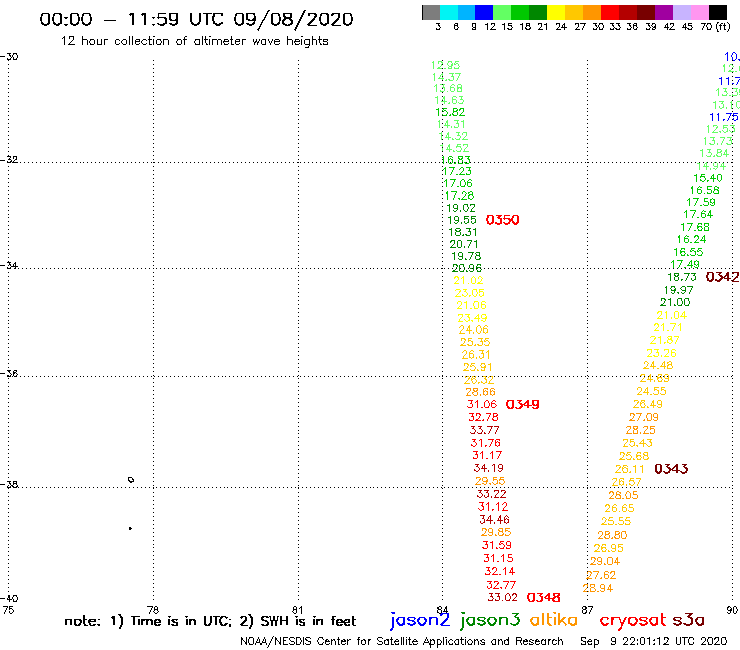Image resolution: width=740 pixels, height=650 pixels.
Task: Click the wave height value 15.82
Action: click(450, 112)
